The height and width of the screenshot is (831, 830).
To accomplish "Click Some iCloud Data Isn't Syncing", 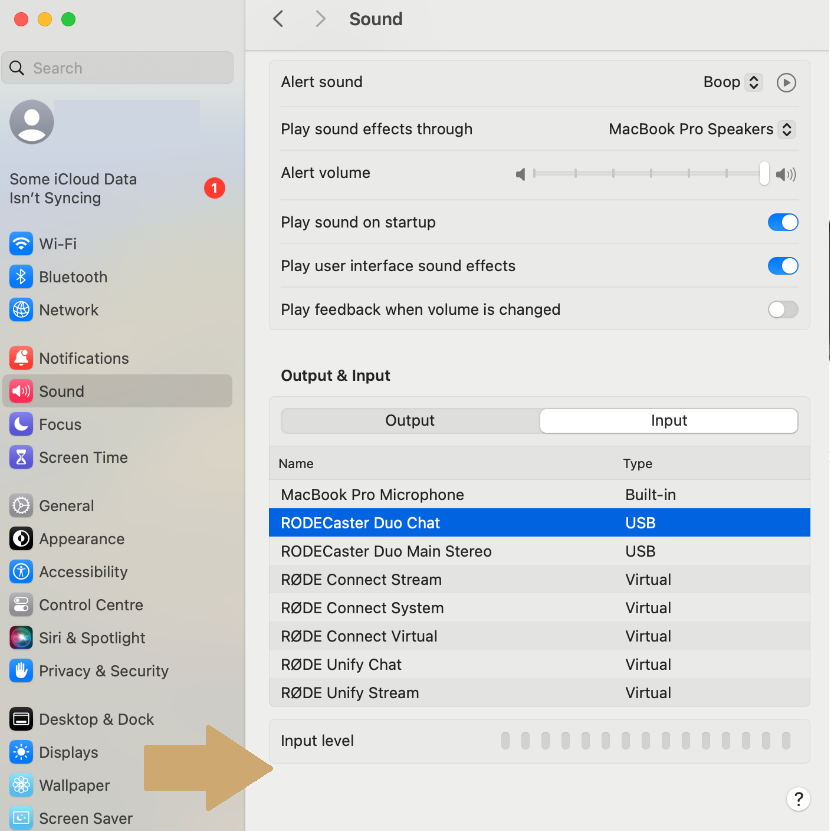I will tap(73, 188).
